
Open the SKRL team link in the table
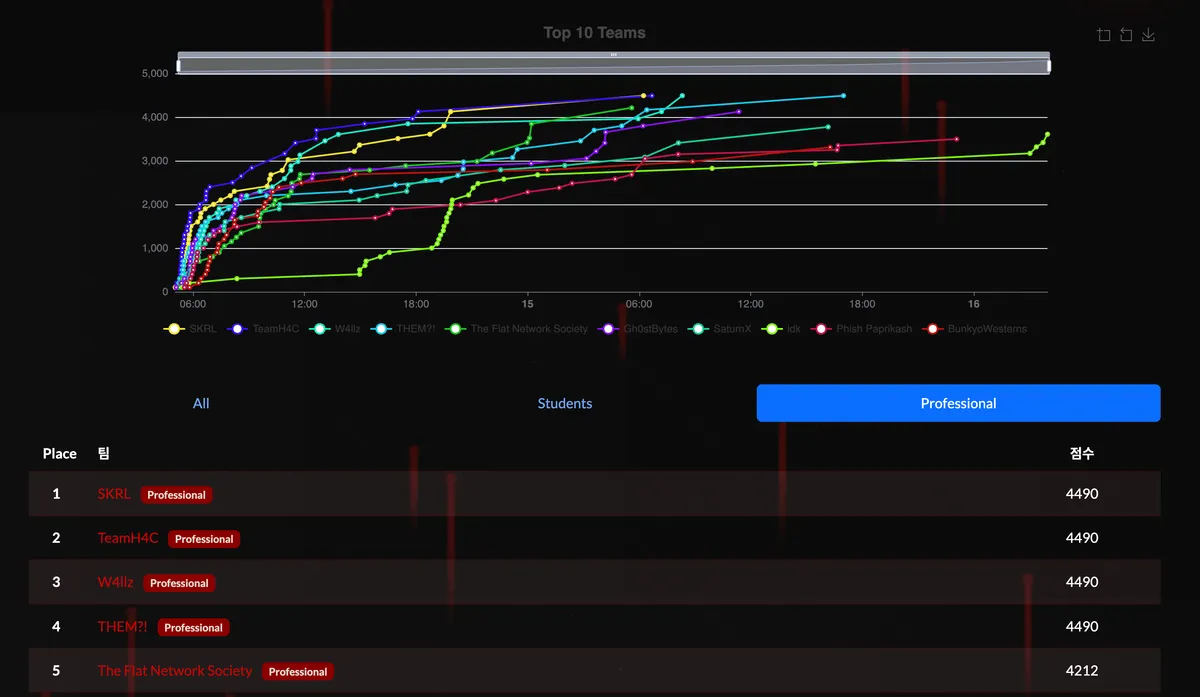point(113,493)
